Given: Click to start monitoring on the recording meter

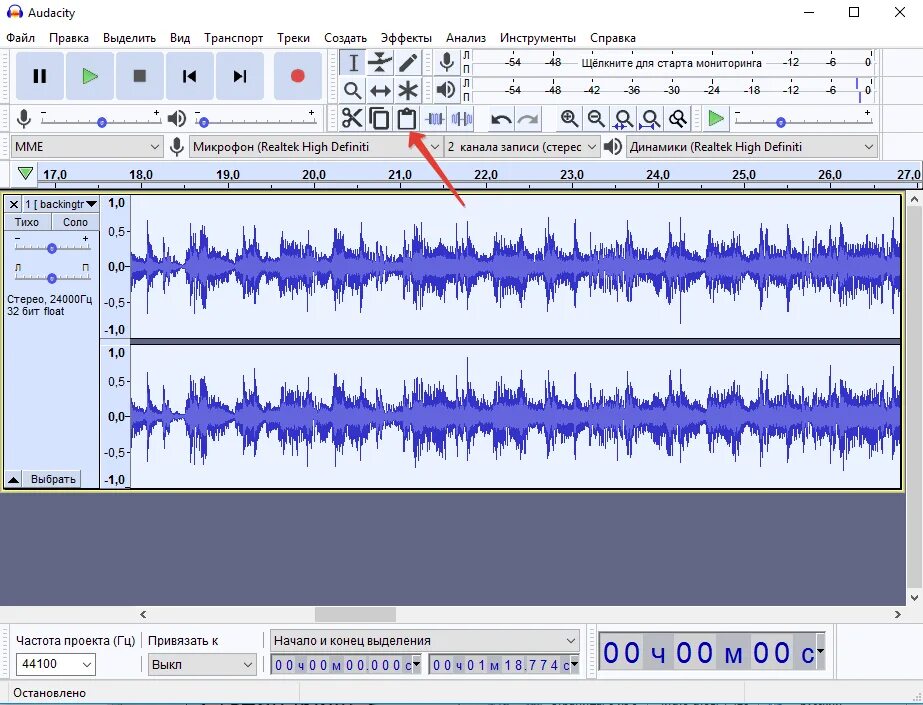Looking at the screenshot, I should pos(672,62).
